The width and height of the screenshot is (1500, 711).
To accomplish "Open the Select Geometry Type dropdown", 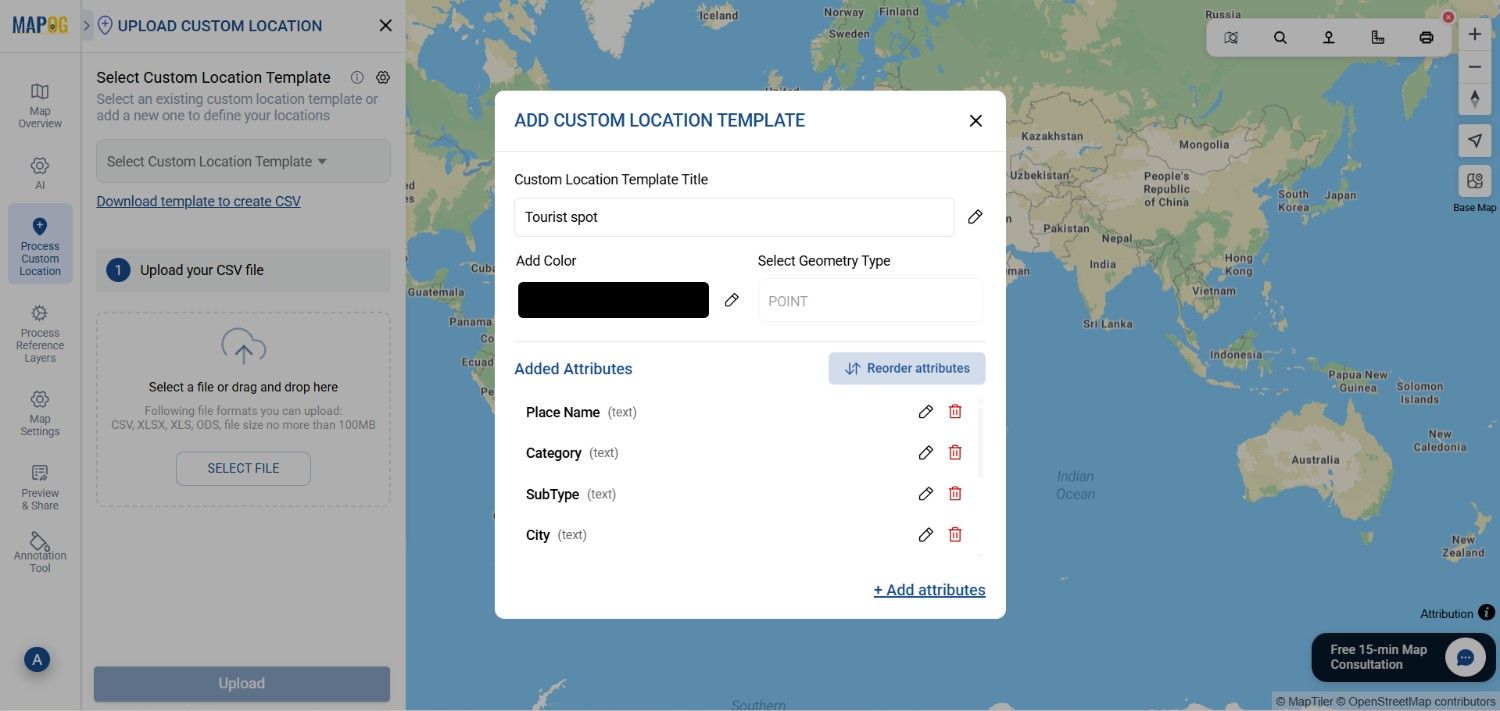I will [869, 300].
